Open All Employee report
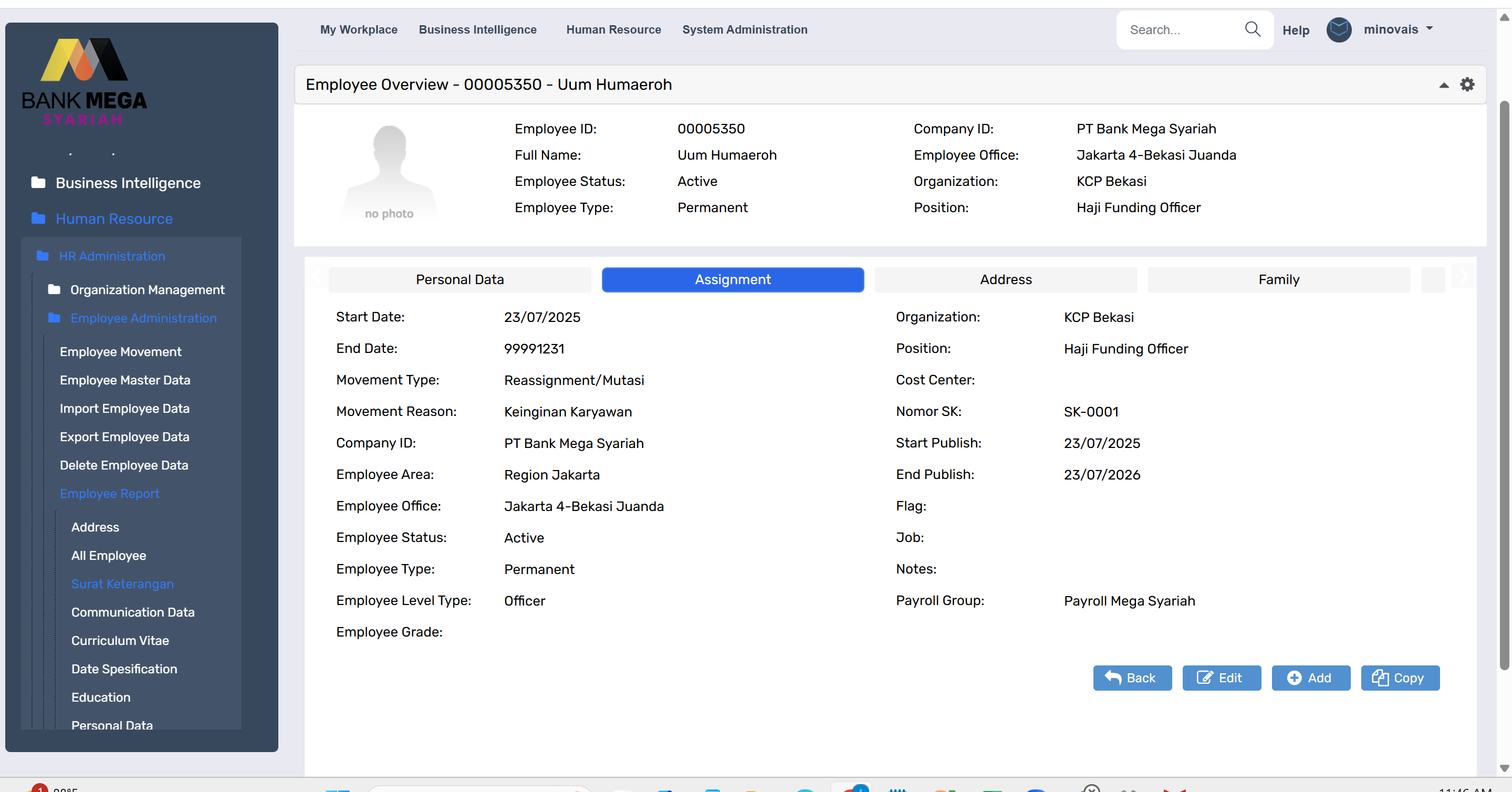Viewport: 1512px width, 792px height. [109, 556]
